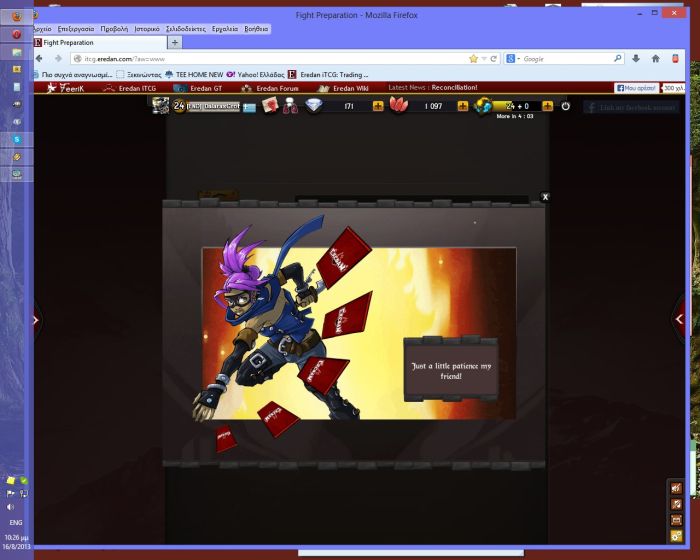The width and height of the screenshot is (700, 560).
Task: Click the Skype icon in the taskbar
Action: (17, 139)
